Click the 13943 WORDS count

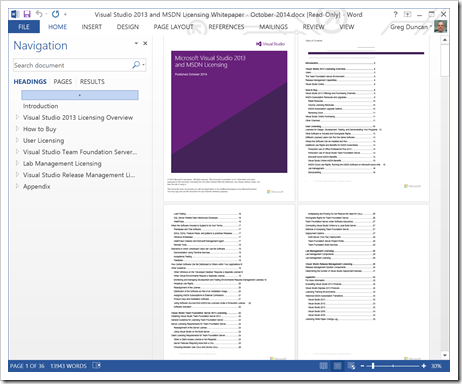(68, 366)
